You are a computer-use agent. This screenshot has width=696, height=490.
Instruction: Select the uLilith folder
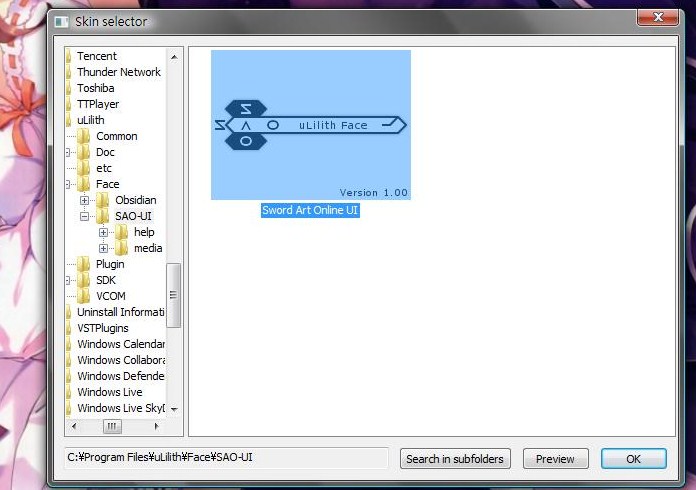(x=91, y=120)
